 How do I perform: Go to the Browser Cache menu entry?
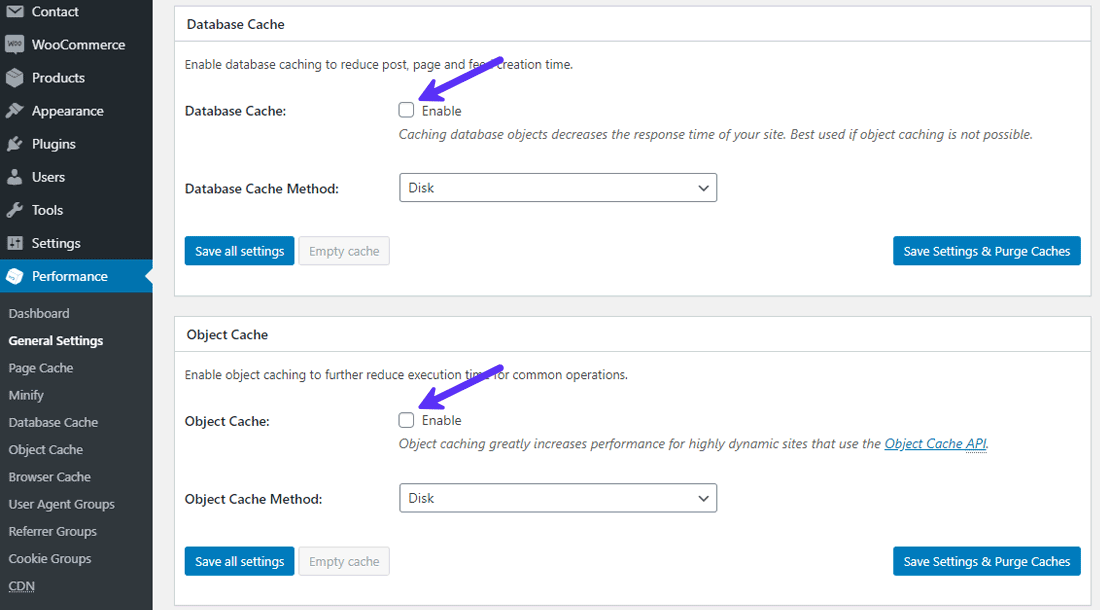coord(49,476)
